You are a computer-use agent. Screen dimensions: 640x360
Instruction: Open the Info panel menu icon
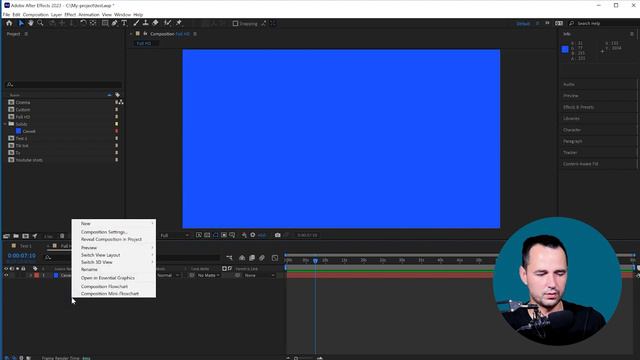pyautogui.click(x=632, y=34)
